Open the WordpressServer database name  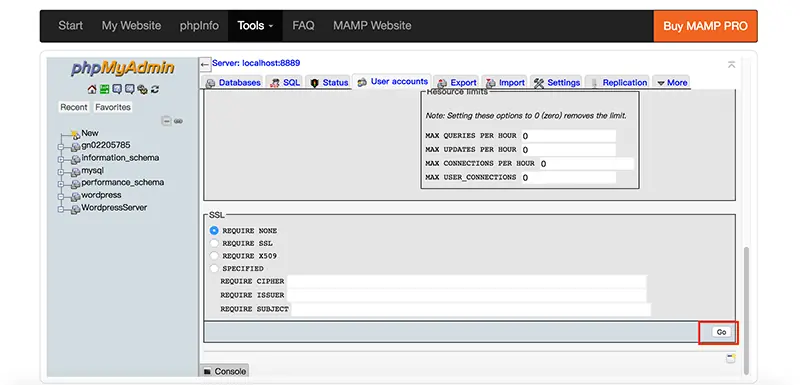[114, 208]
